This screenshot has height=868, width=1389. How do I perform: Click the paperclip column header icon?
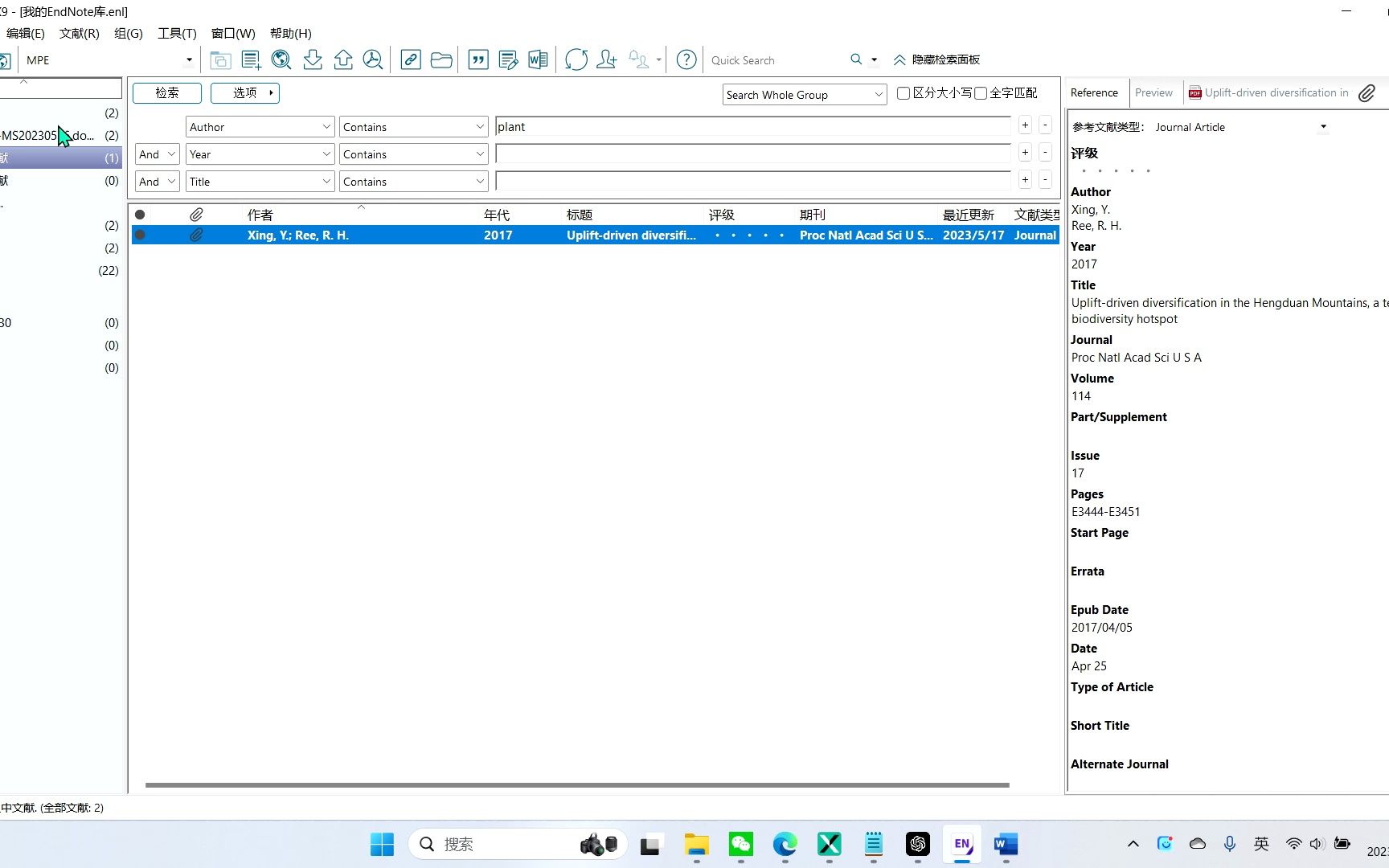click(196, 215)
